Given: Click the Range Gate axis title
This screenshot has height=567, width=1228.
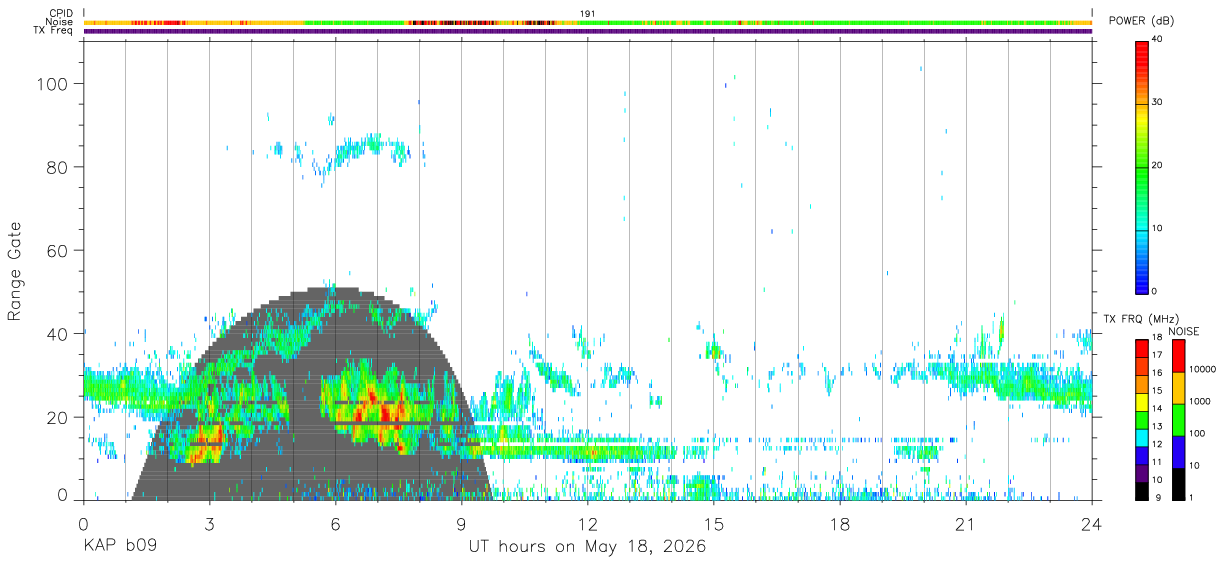Looking at the screenshot, I should [15, 271].
